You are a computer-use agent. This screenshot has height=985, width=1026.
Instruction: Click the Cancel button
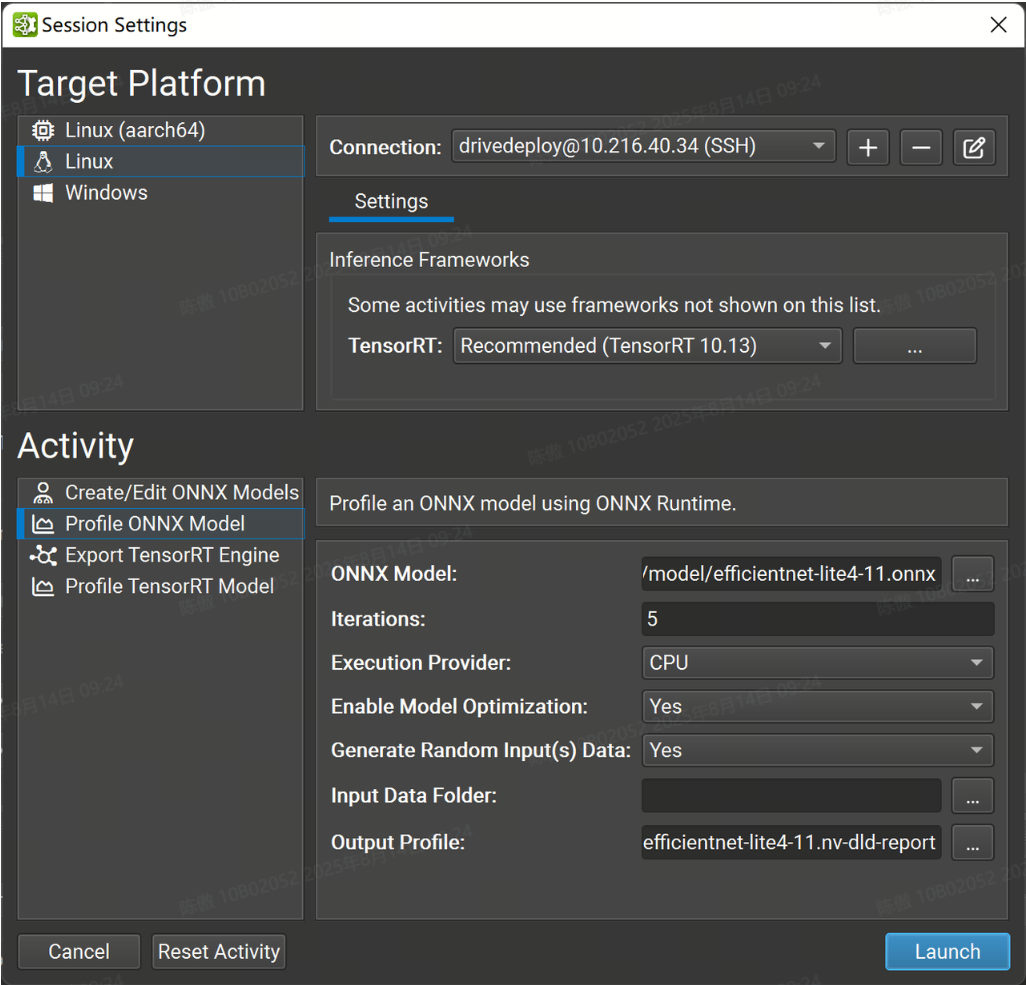point(79,952)
